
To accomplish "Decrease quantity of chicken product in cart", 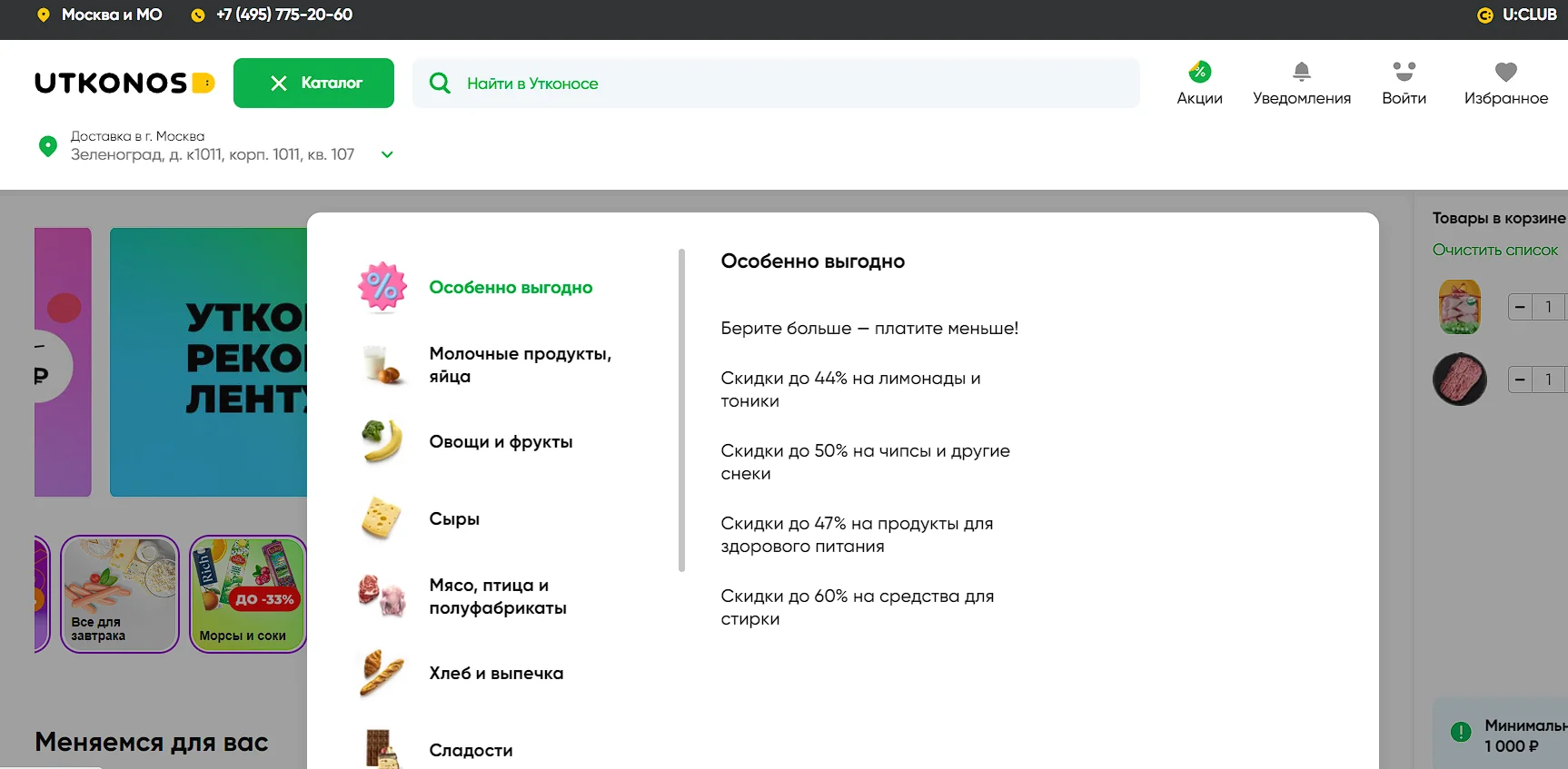I will click(x=1520, y=307).
